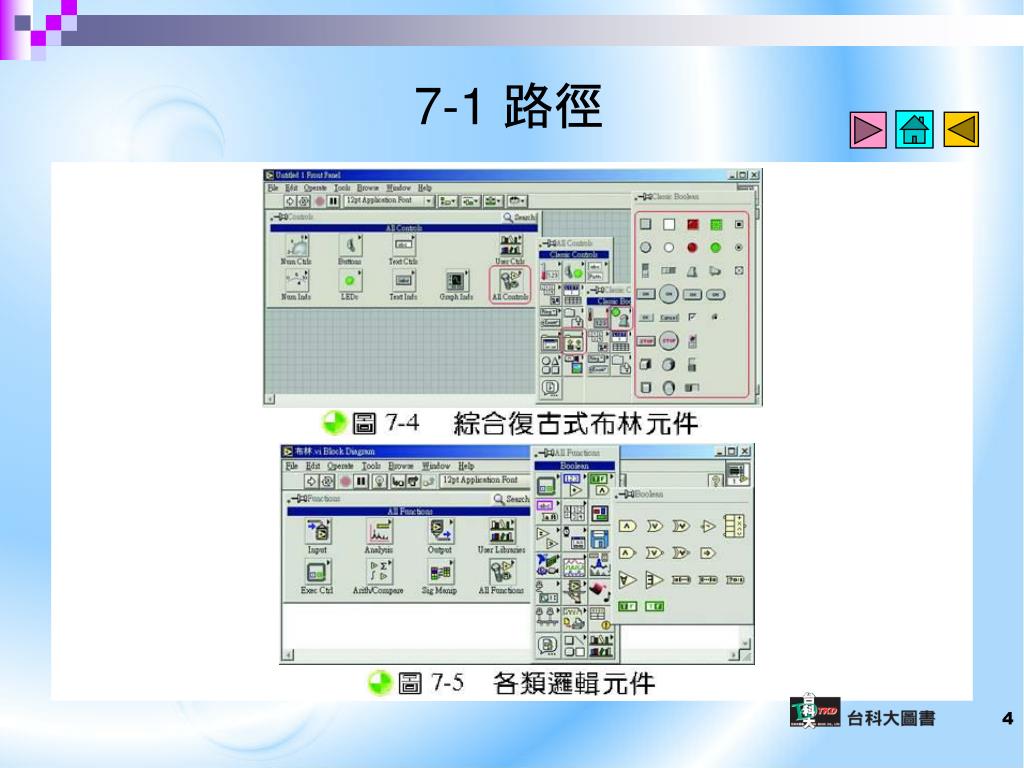The height and width of the screenshot is (768, 1024).
Task: Open Front Panel 12pt Application Font dropdown
Action: (389, 201)
